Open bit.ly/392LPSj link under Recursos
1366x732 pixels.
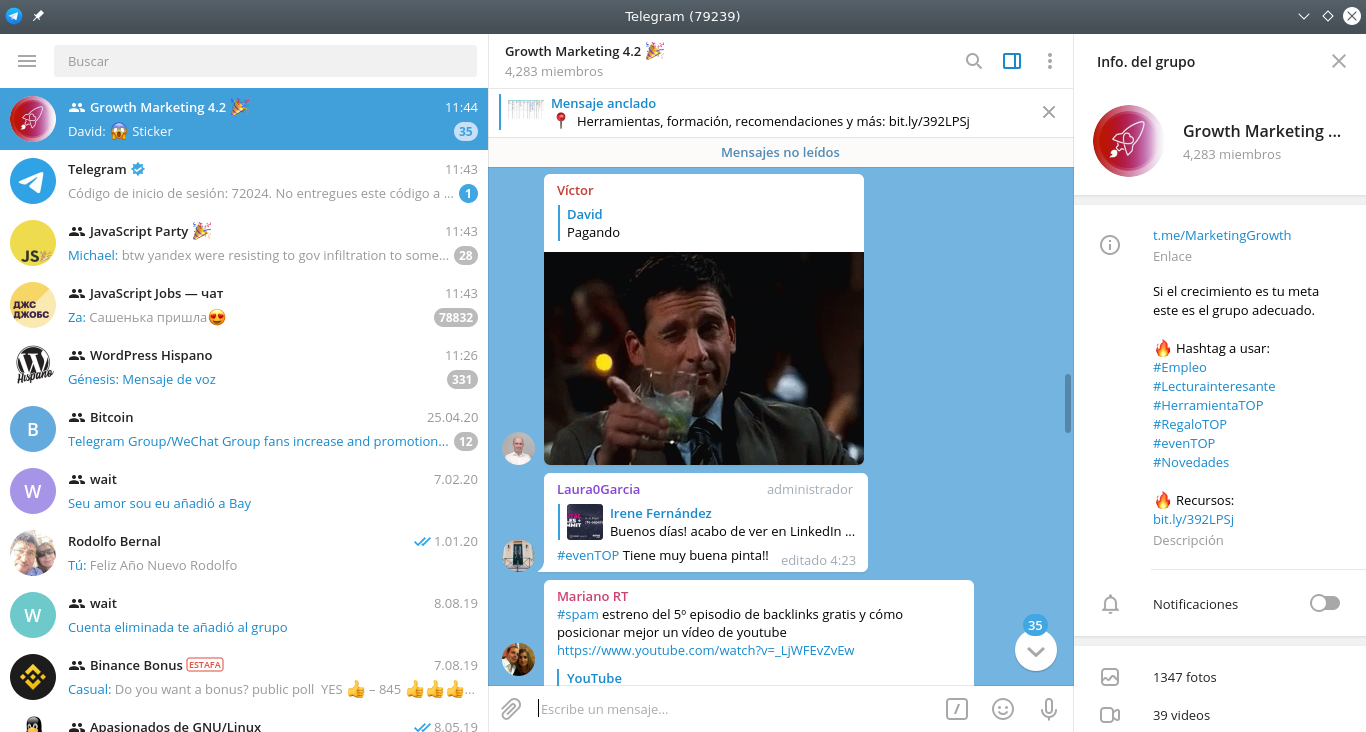coord(1193,519)
